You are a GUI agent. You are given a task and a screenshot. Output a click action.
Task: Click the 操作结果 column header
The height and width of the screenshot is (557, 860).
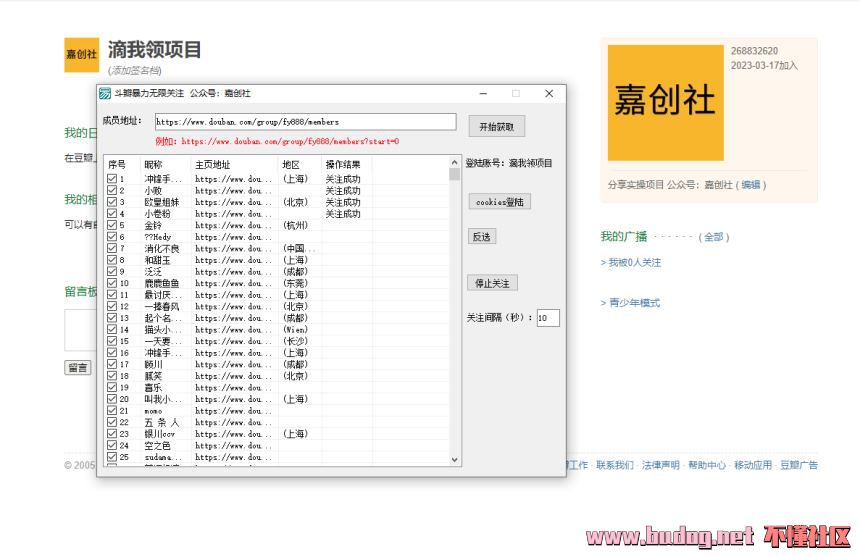click(x=343, y=164)
